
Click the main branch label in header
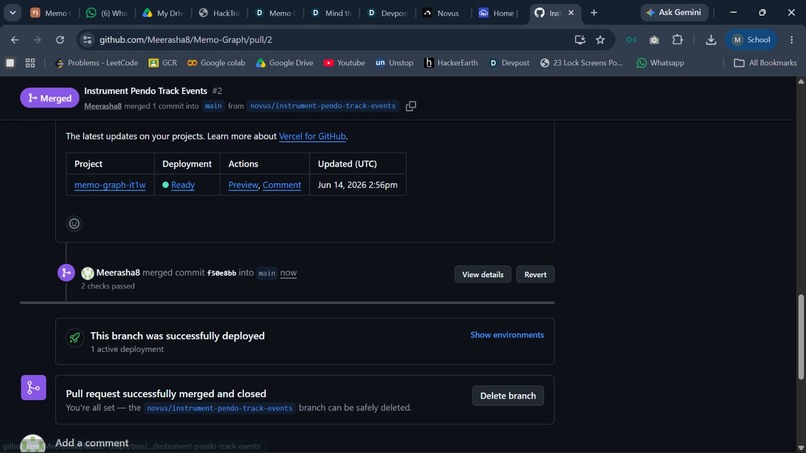(x=213, y=106)
